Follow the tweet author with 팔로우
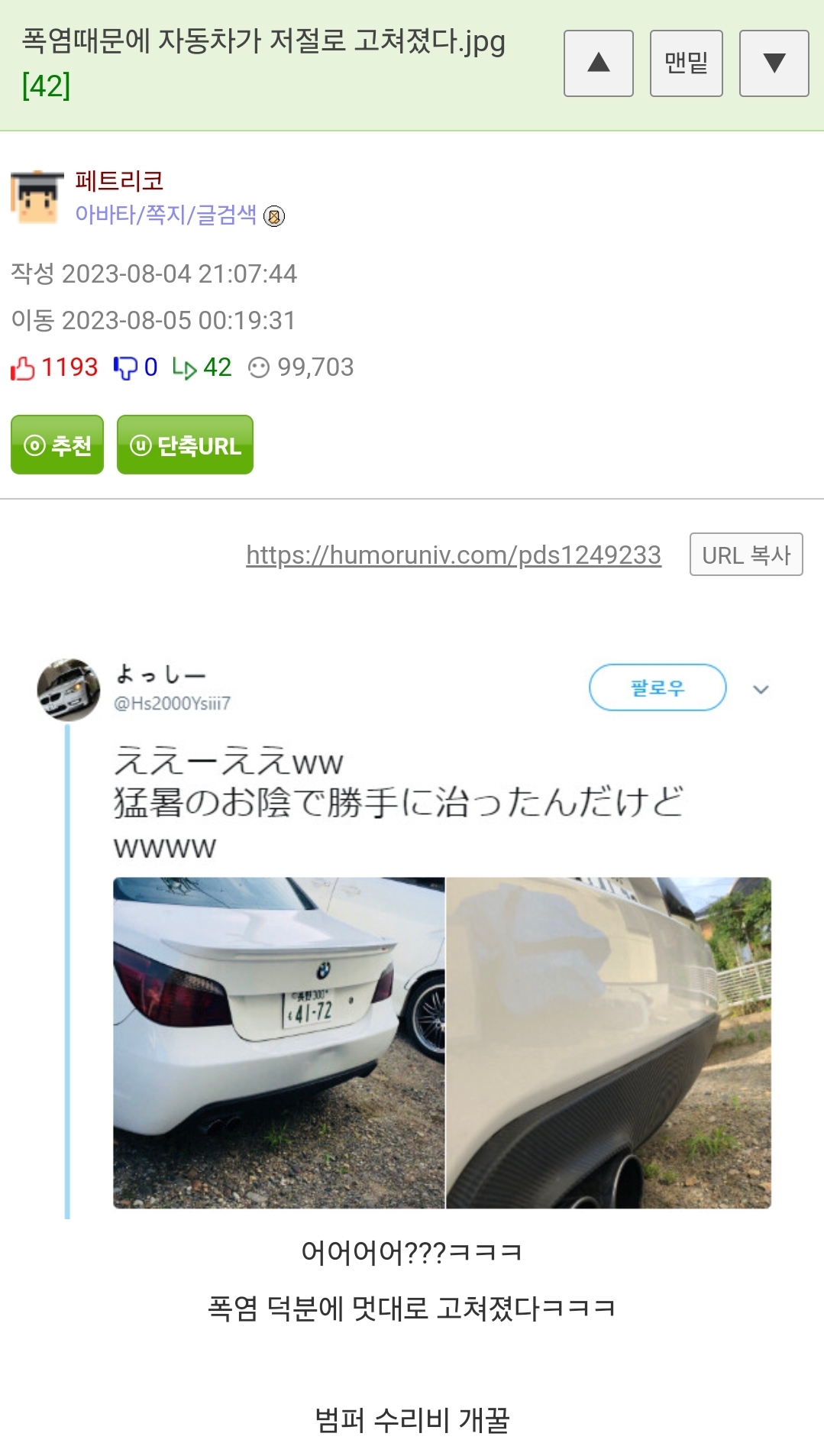 658,688
